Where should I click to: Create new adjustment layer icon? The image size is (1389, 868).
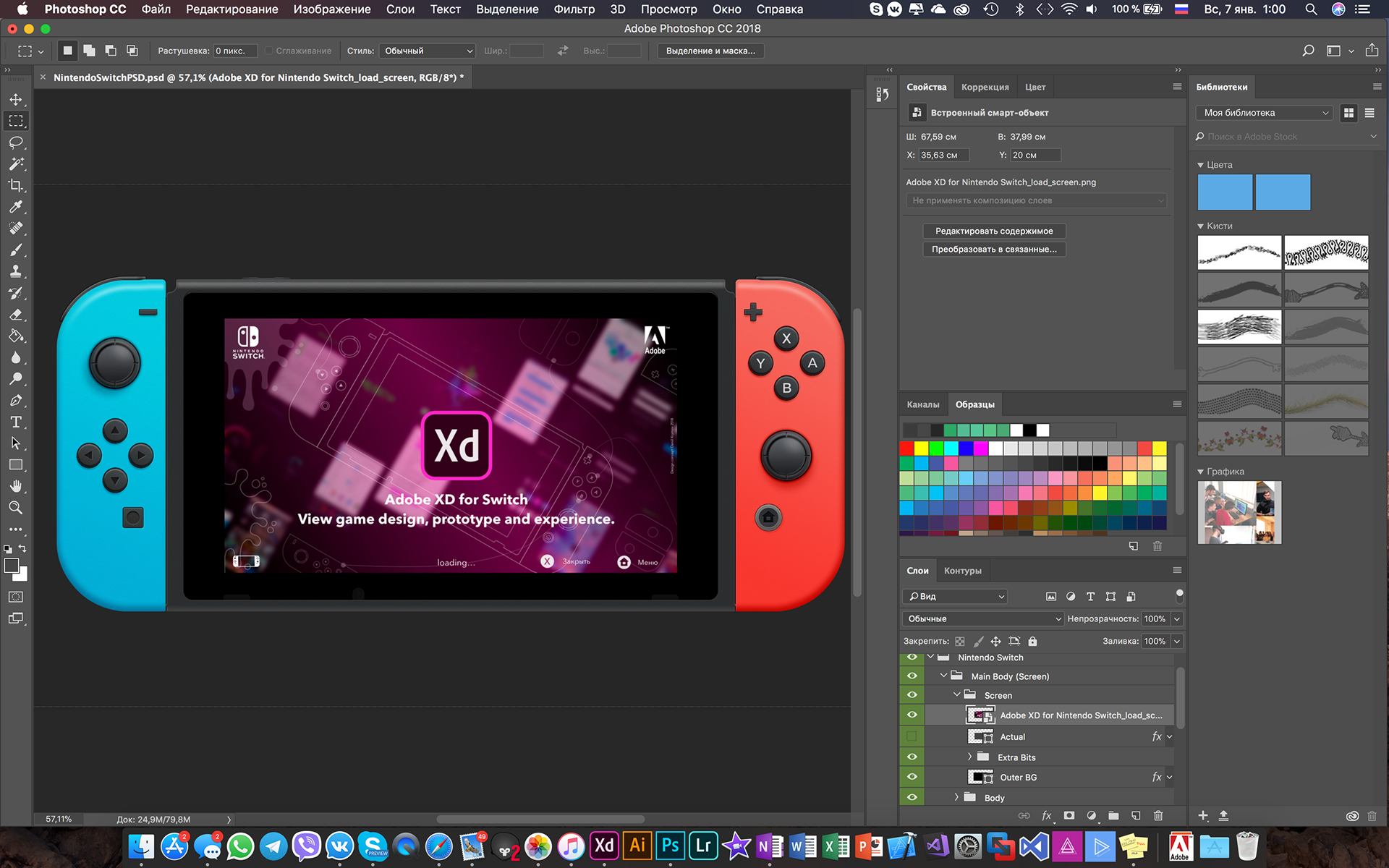[1092, 816]
